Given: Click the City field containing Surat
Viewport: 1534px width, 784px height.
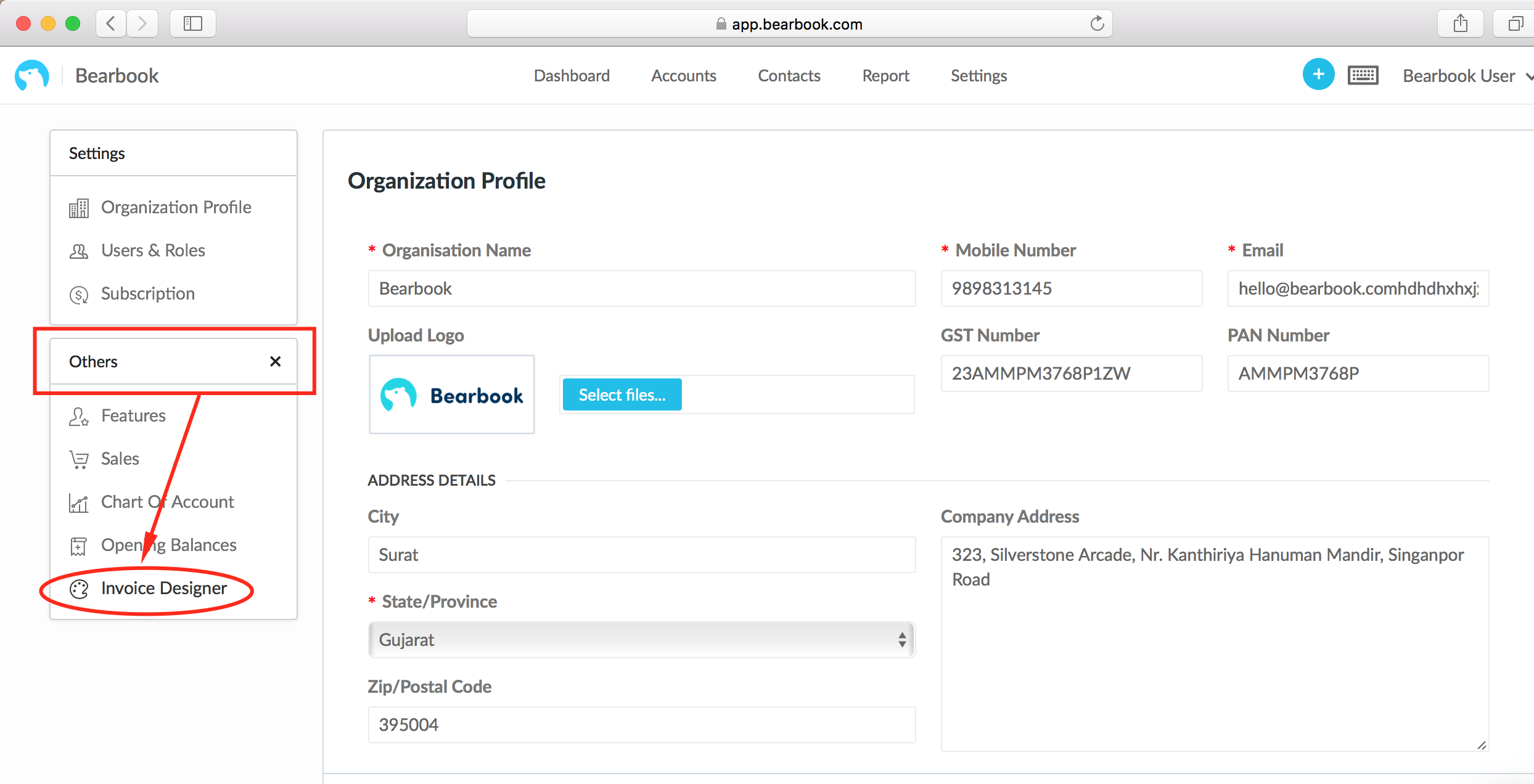Looking at the screenshot, I should point(641,555).
